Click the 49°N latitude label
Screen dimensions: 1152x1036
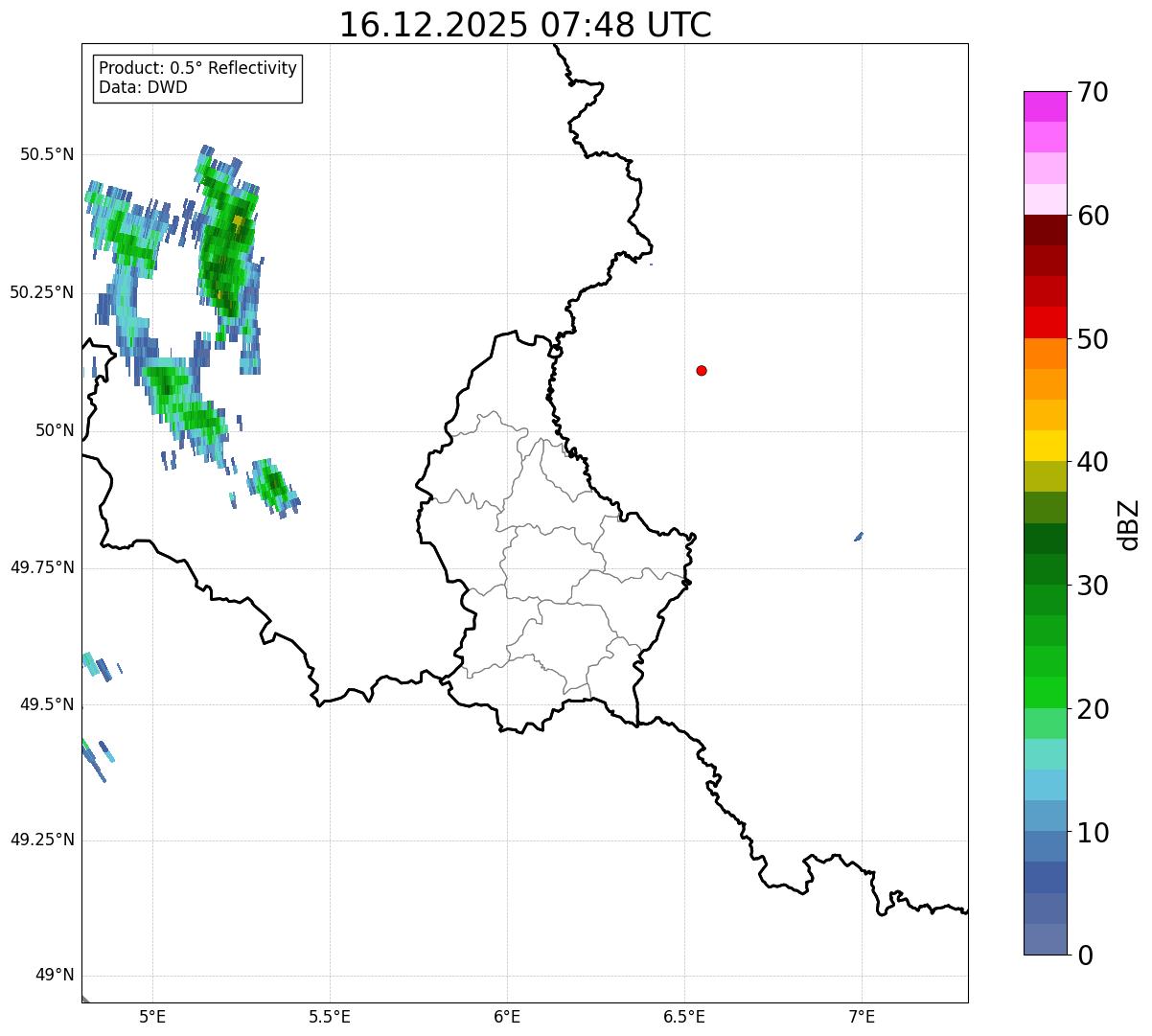point(55,976)
